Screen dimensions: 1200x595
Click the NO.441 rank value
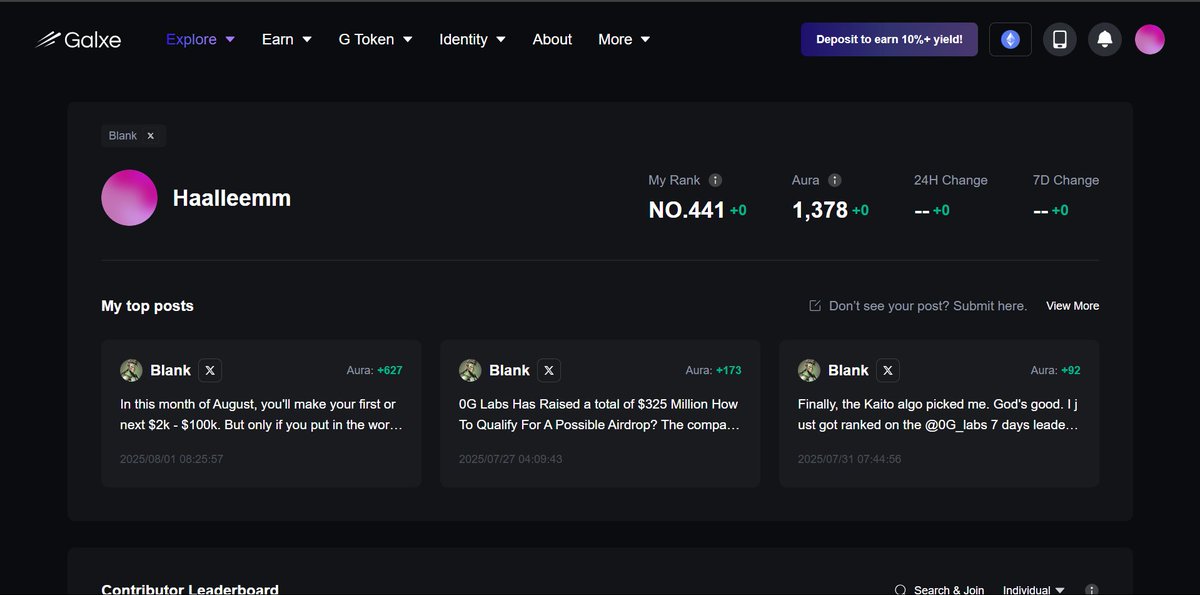686,210
